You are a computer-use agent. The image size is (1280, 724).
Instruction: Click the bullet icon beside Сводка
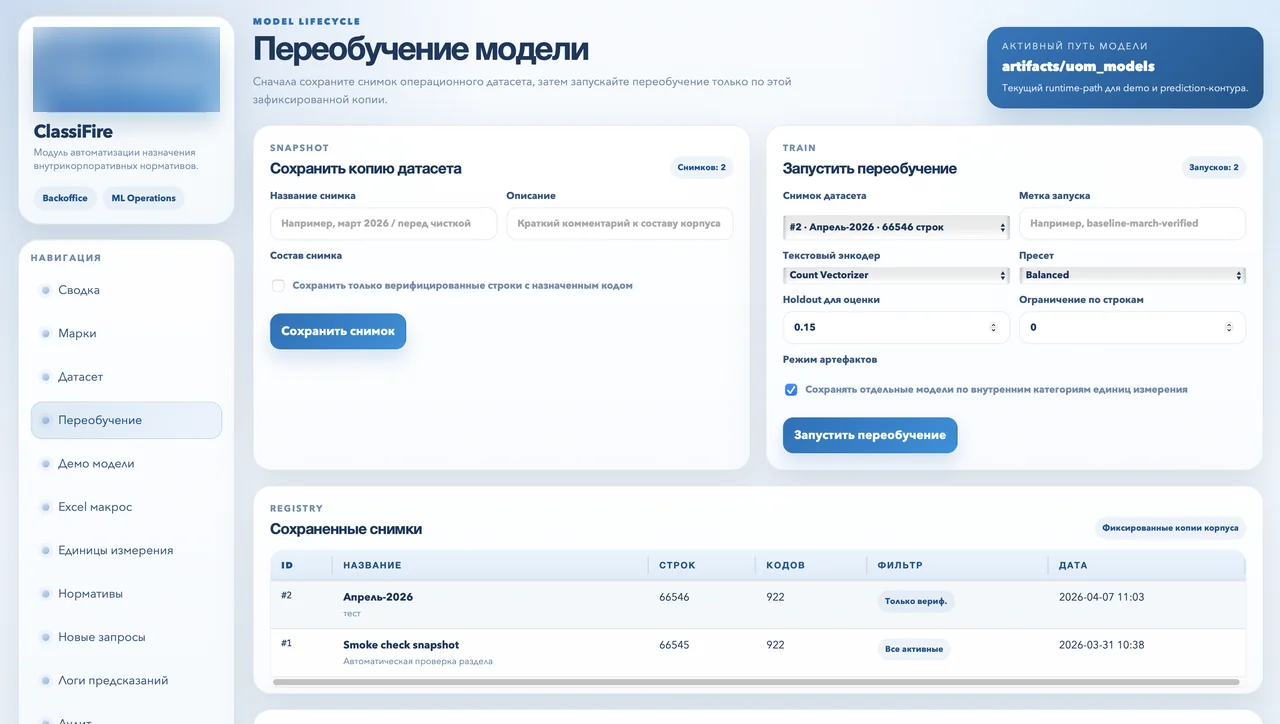coord(46,290)
